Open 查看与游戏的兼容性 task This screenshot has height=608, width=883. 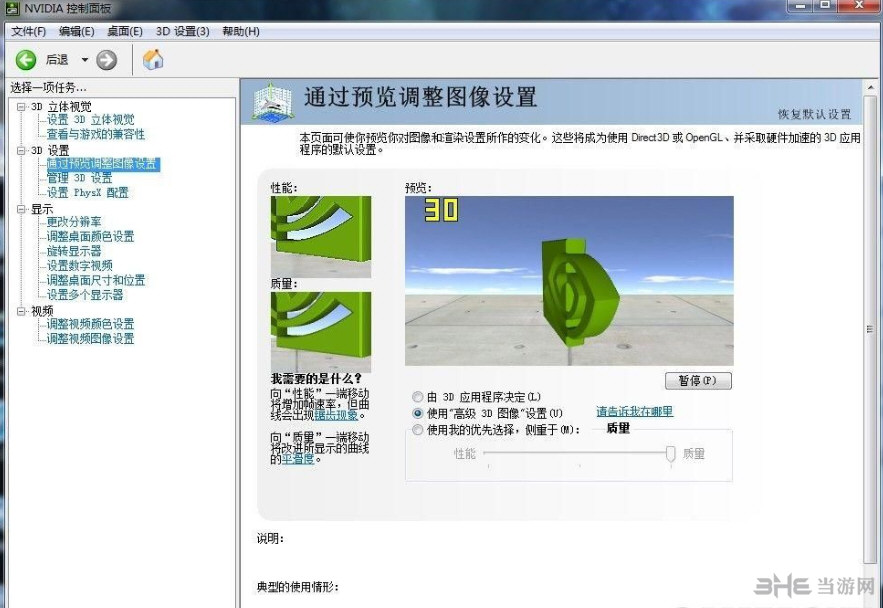tap(96, 134)
